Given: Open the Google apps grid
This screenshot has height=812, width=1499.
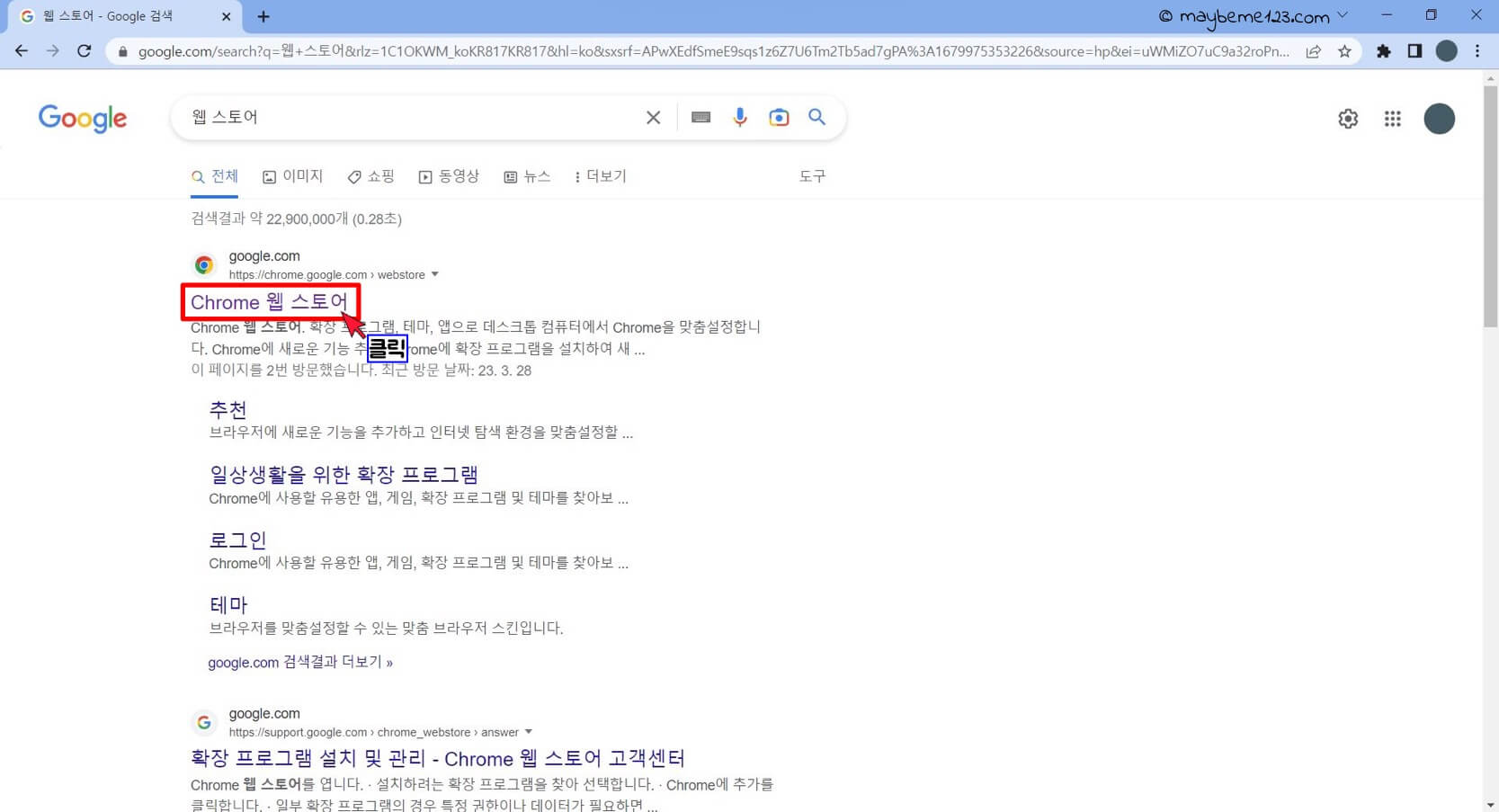Looking at the screenshot, I should [1393, 119].
